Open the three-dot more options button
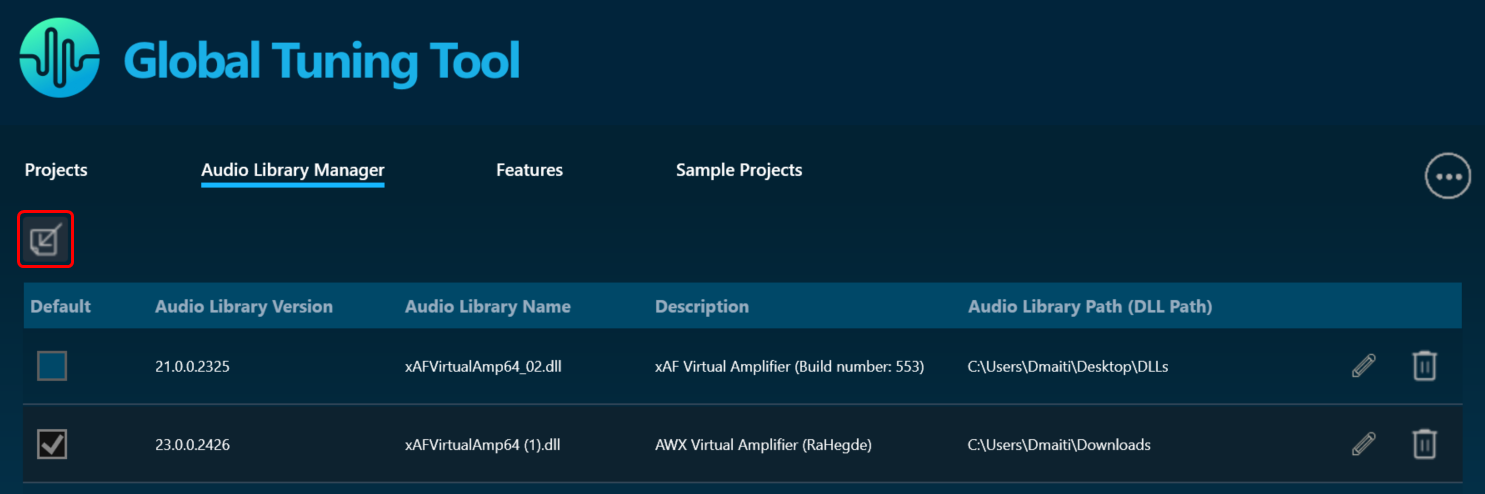This screenshot has width=1485, height=494. click(1447, 177)
